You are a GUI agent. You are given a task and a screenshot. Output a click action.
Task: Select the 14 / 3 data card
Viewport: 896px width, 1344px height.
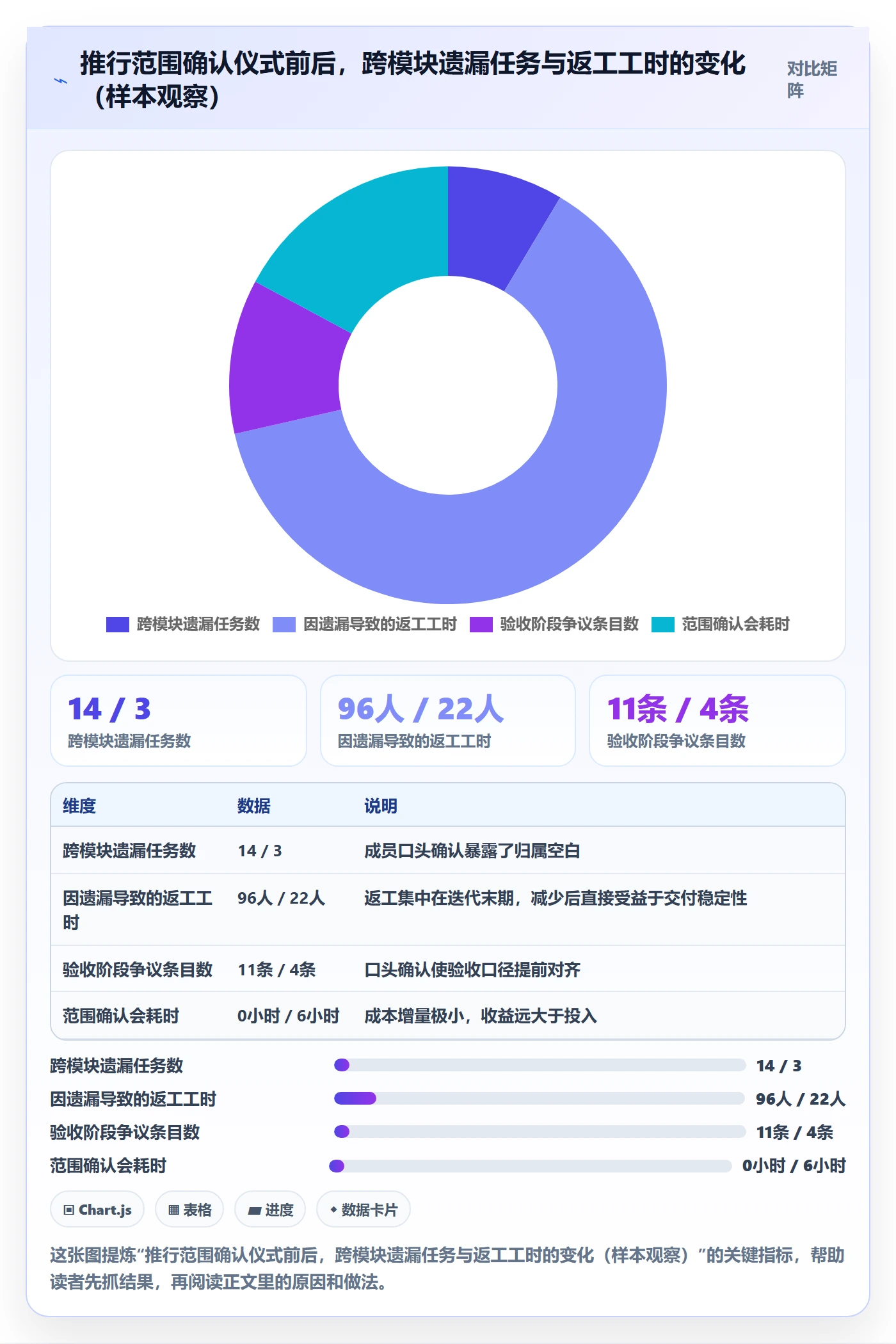179,721
